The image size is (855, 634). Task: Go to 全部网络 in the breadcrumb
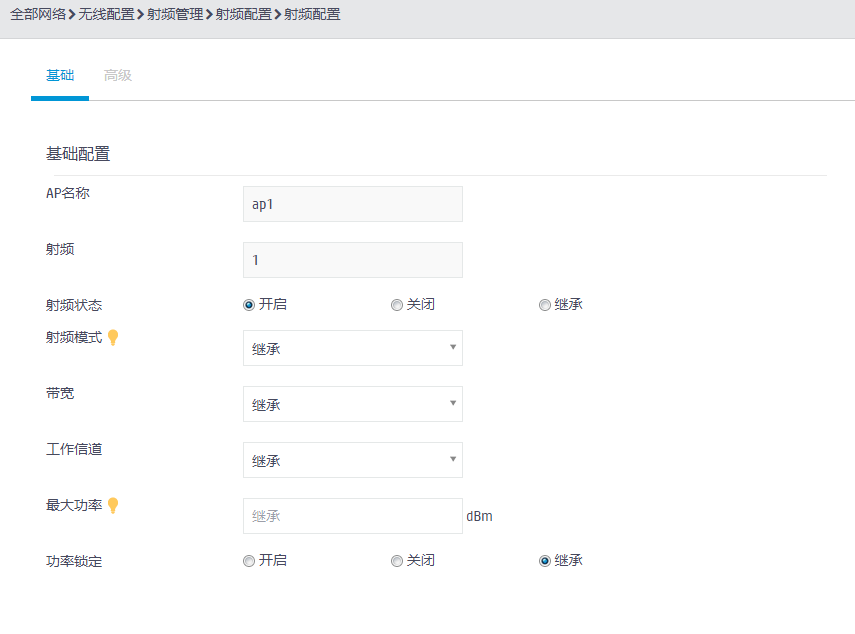click(x=38, y=15)
